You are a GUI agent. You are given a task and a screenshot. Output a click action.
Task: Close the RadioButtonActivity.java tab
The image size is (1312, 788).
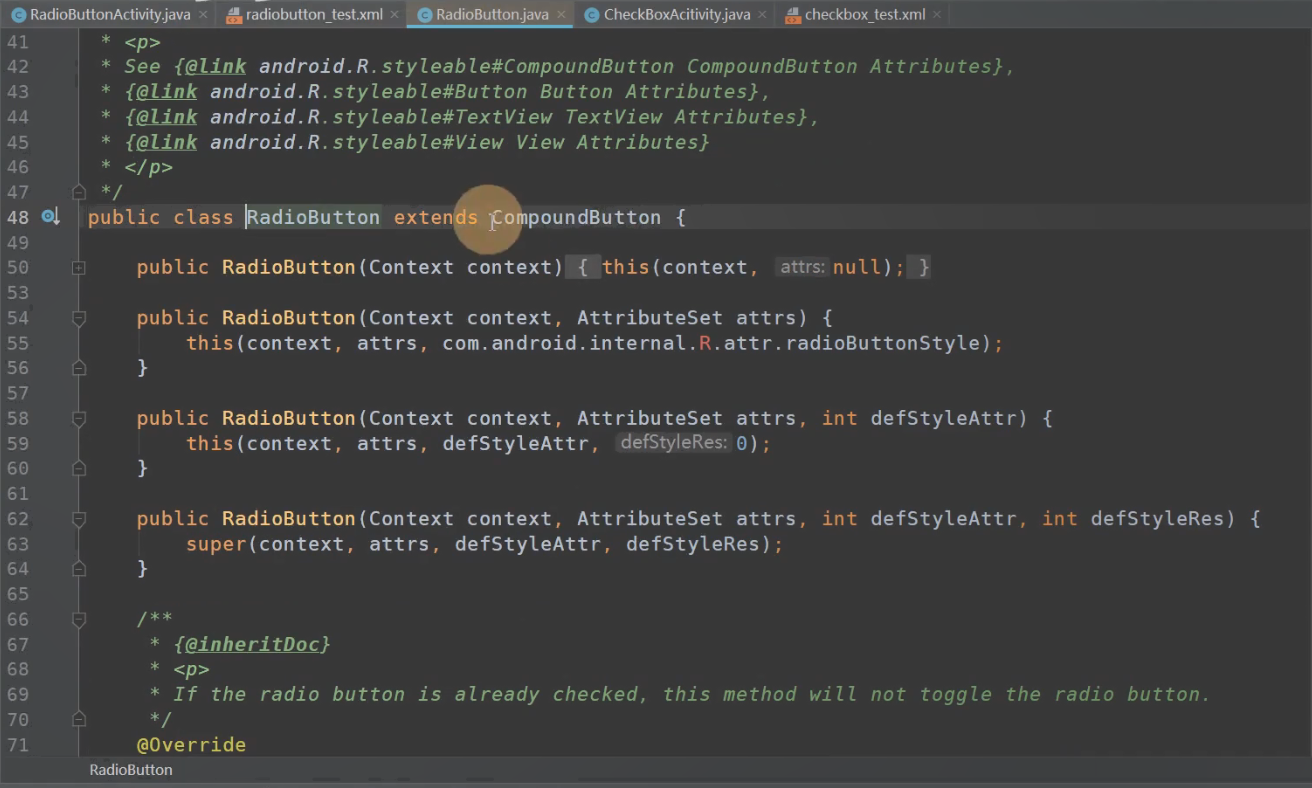coord(204,15)
